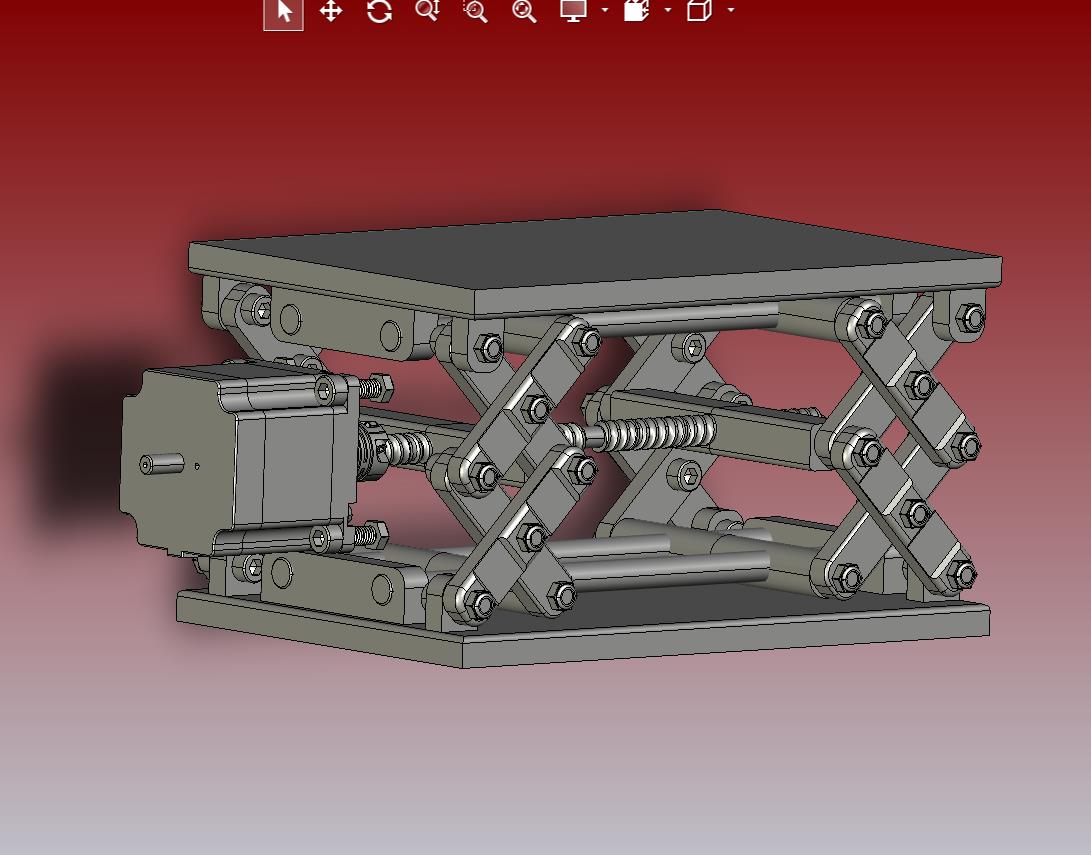Image resolution: width=1091 pixels, height=855 pixels.
Task: Select the Rotate view tool
Action: (379, 12)
